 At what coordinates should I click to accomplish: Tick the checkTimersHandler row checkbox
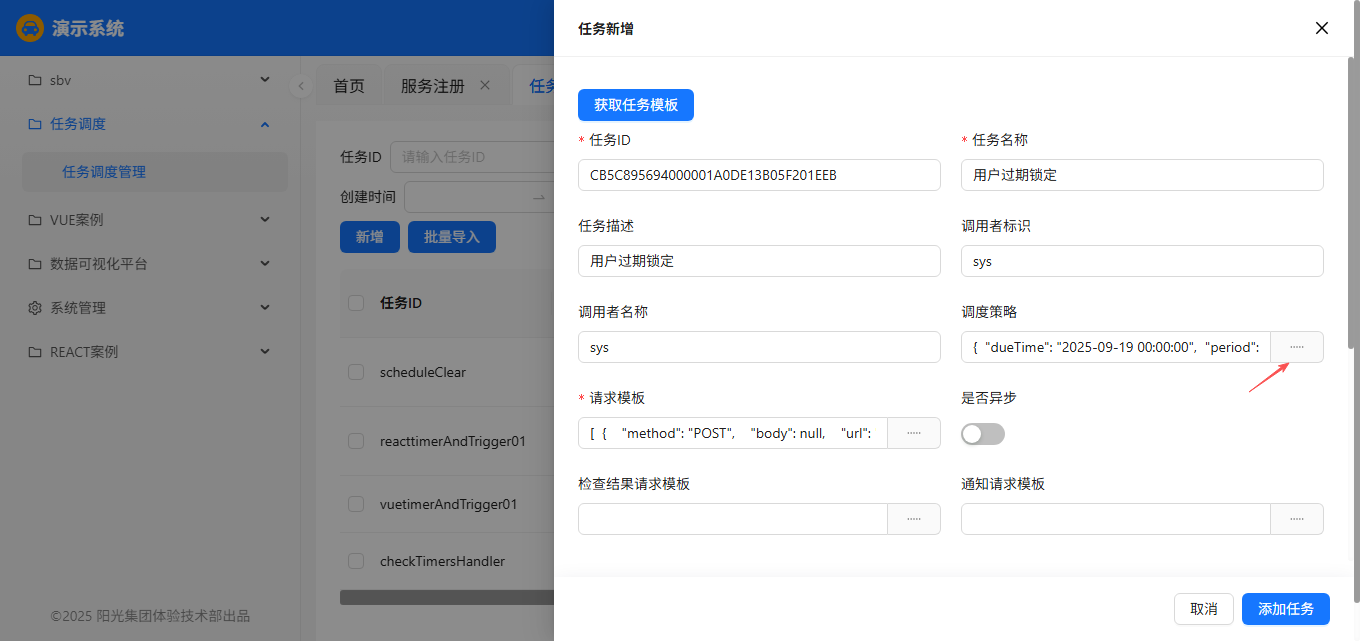356,561
